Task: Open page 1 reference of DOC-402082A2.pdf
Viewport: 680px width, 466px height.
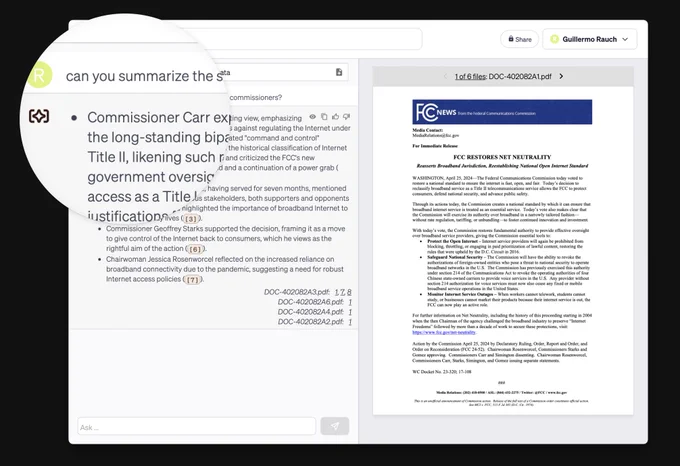Action: pyautogui.click(x=350, y=322)
